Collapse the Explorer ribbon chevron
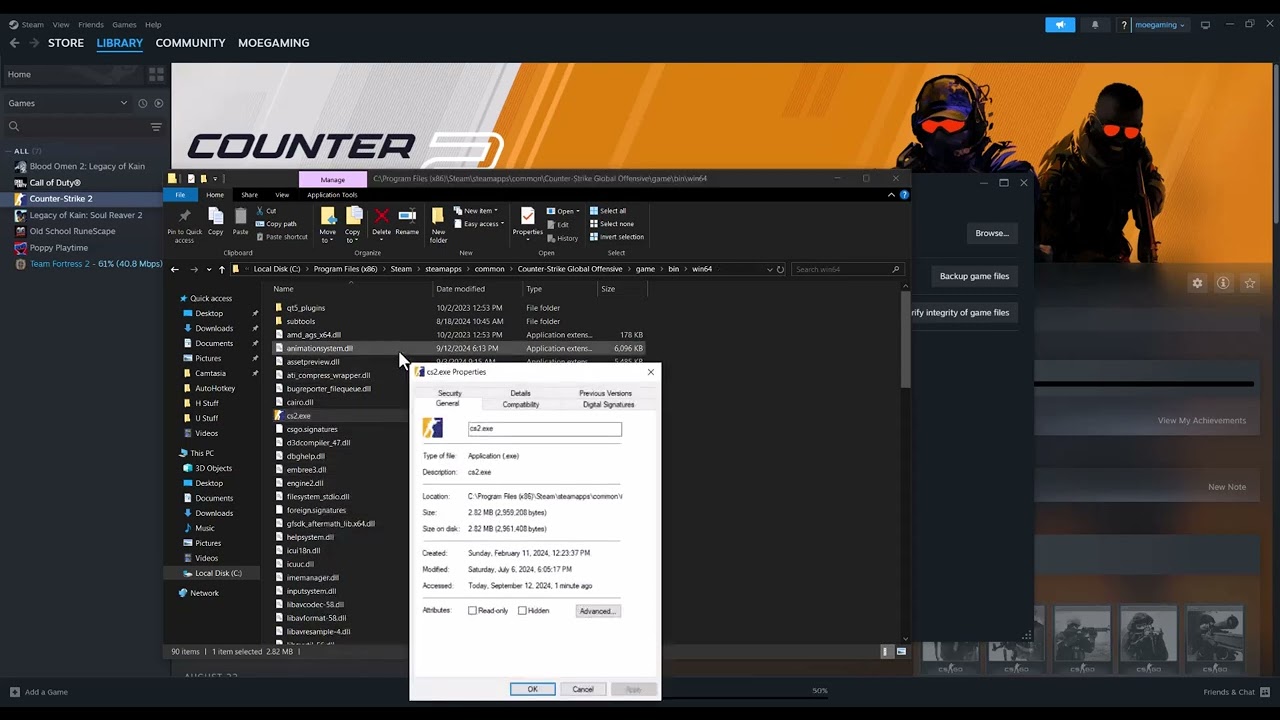The image size is (1280, 720). (890, 195)
